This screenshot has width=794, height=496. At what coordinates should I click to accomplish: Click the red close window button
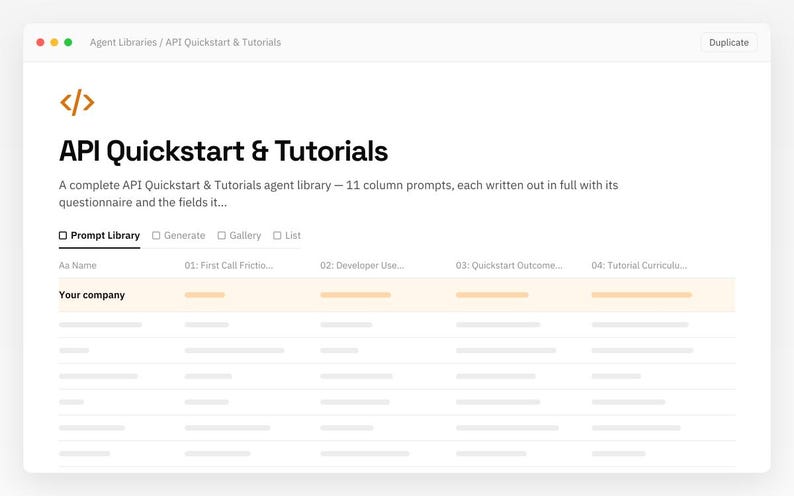41,43
